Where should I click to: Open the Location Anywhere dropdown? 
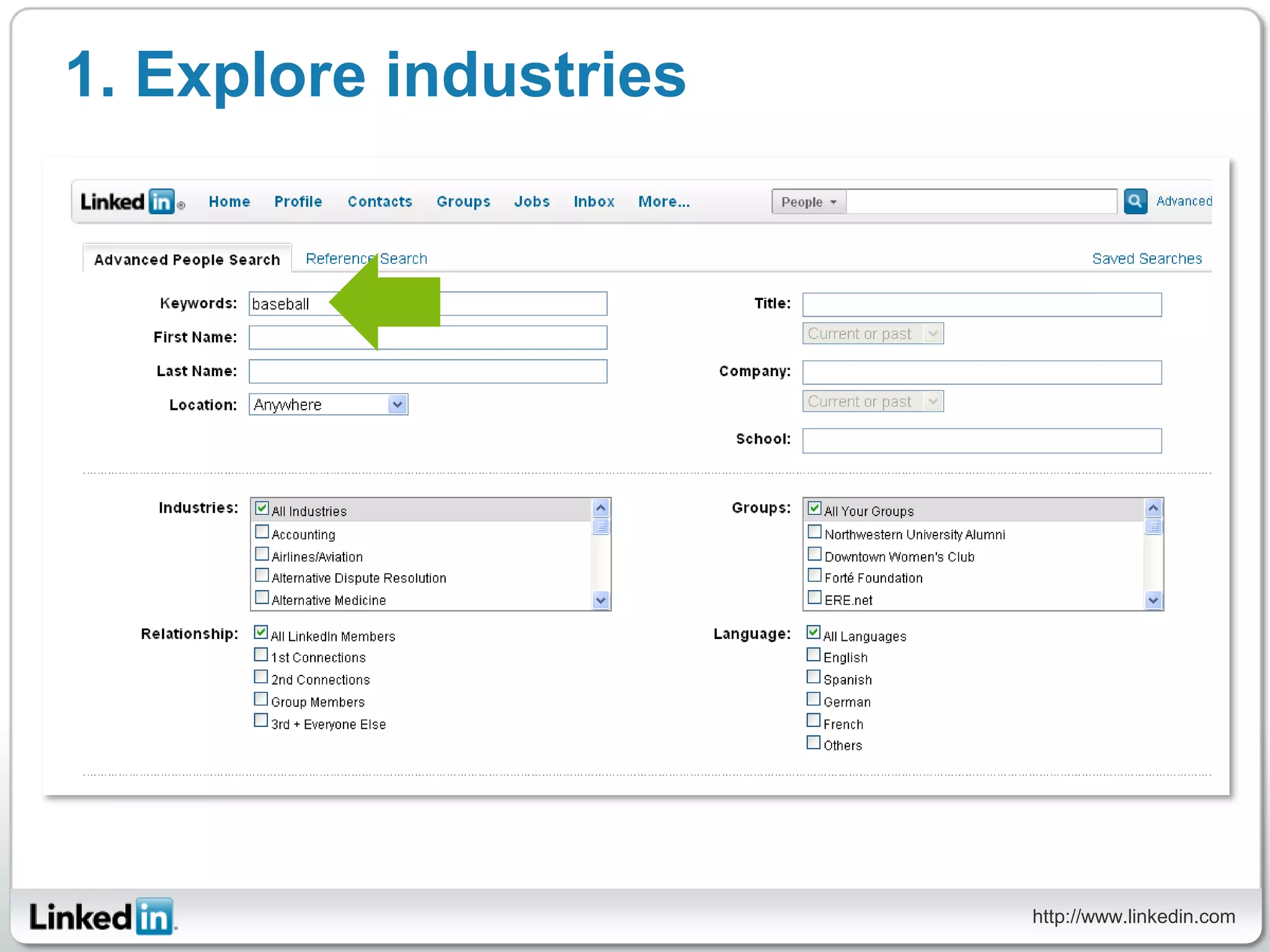pyautogui.click(x=328, y=405)
